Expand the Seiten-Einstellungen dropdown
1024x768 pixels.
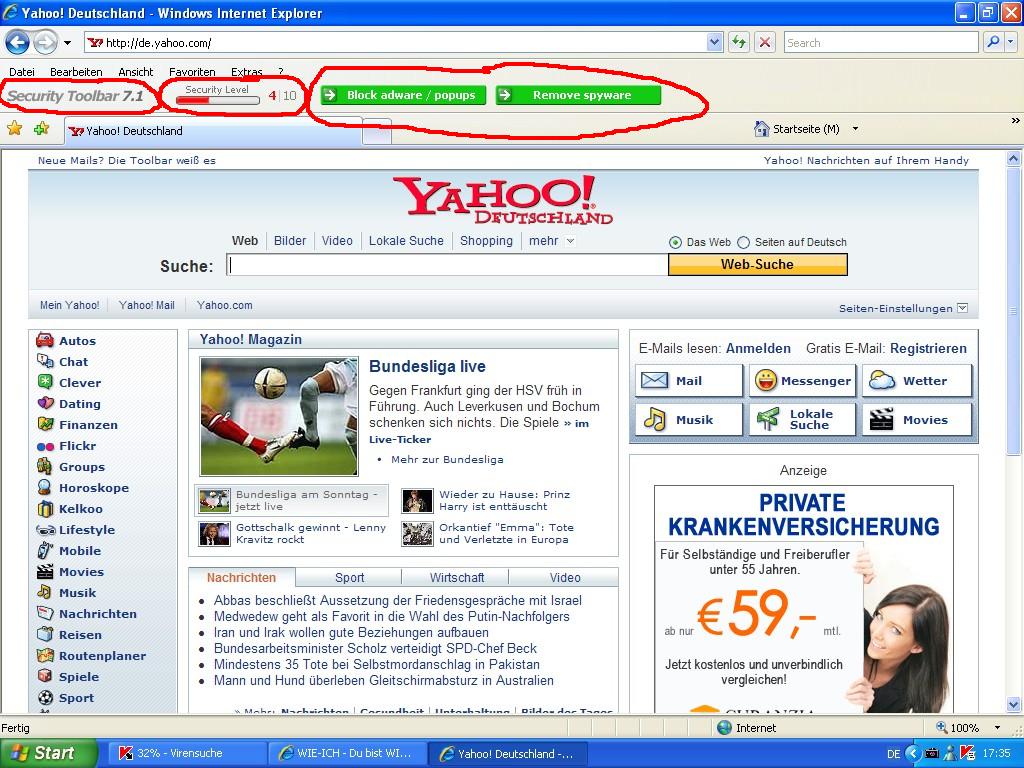[x=962, y=308]
